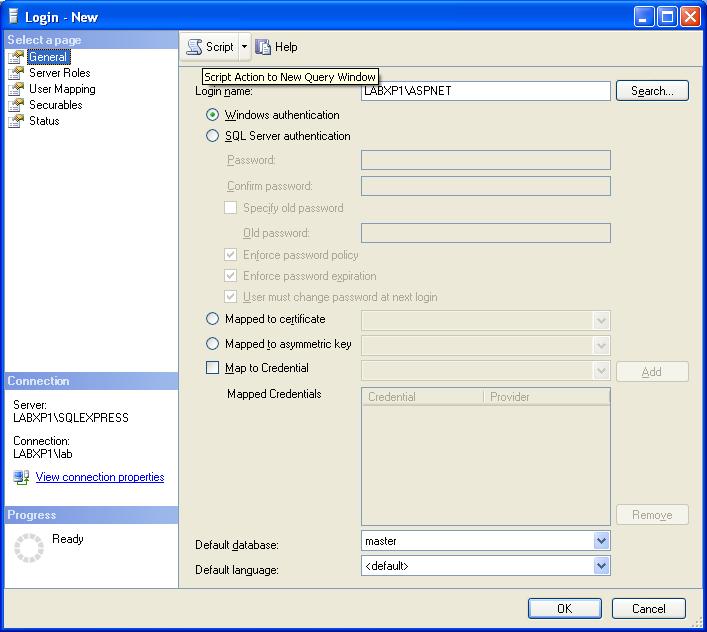Click the connection properties icon
Image resolution: width=707 pixels, height=632 pixels.
pos(21,478)
